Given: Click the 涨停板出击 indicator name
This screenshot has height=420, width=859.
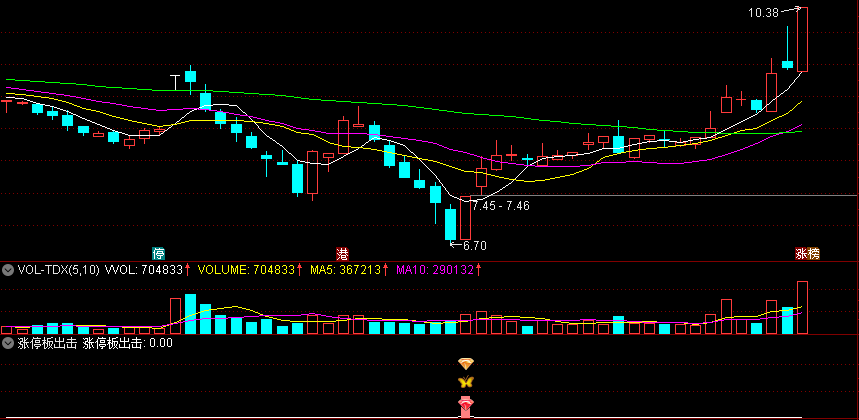Looking at the screenshot, I should [x=47, y=343].
